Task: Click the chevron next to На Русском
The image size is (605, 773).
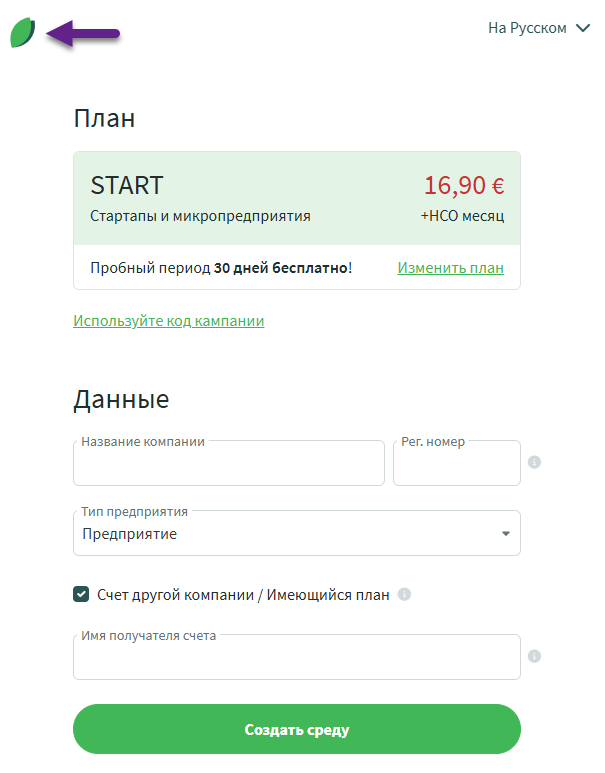Action: coord(584,28)
